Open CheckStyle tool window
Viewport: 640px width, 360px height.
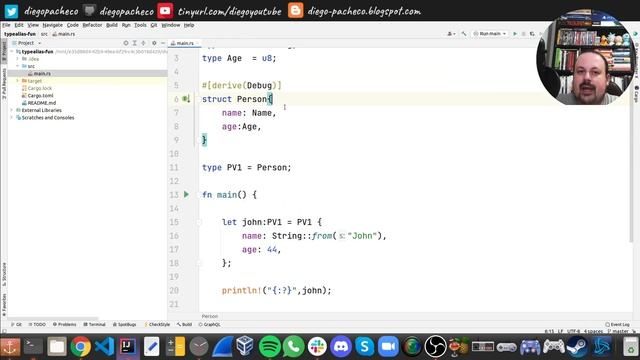click(157, 324)
